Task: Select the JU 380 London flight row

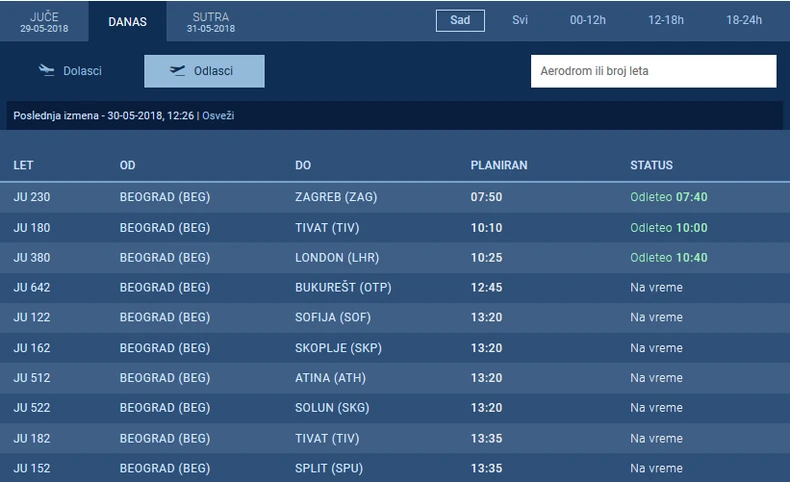Action: tap(395, 257)
